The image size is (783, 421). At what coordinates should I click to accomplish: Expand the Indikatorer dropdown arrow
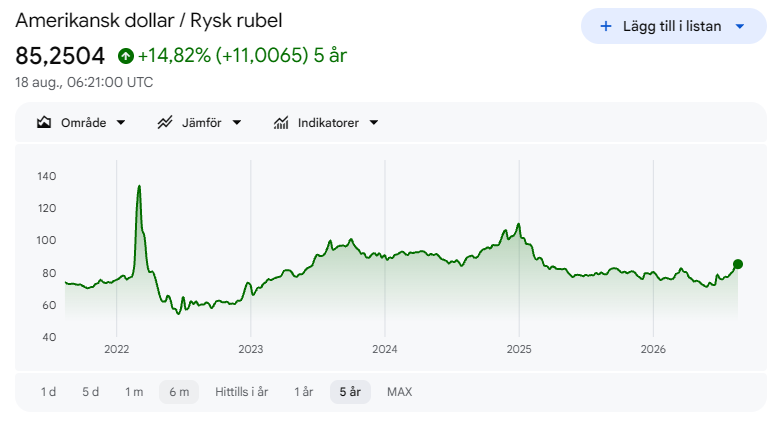tap(374, 122)
